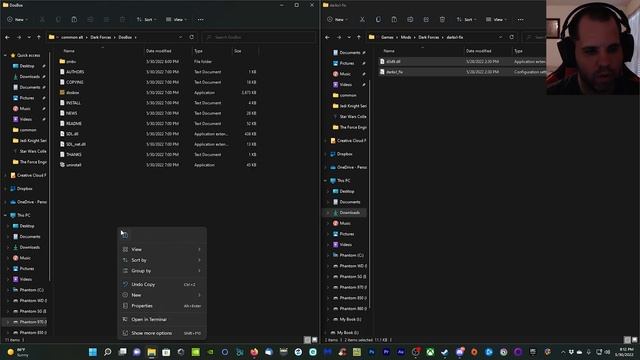Open the weather widget on the taskbar
Viewport: 640px width, 360px height.
[x=18, y=352]
